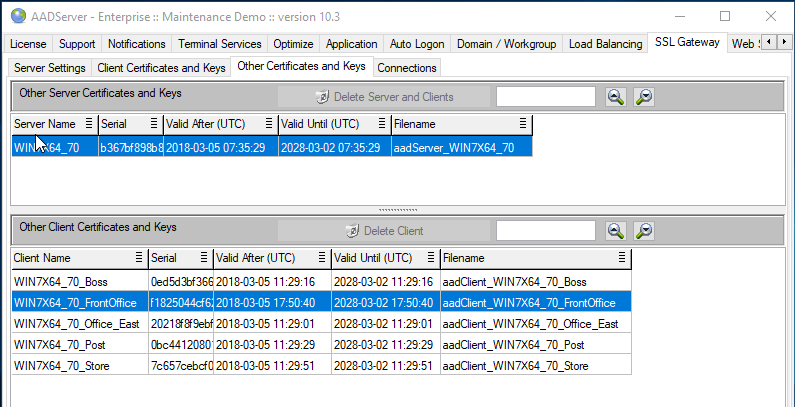Open the client Valid Until column menu

[x=430, y=258]
